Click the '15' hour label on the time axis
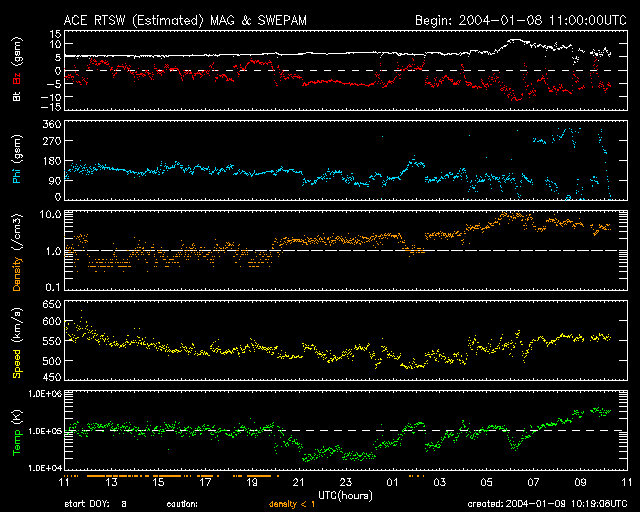 158,483
